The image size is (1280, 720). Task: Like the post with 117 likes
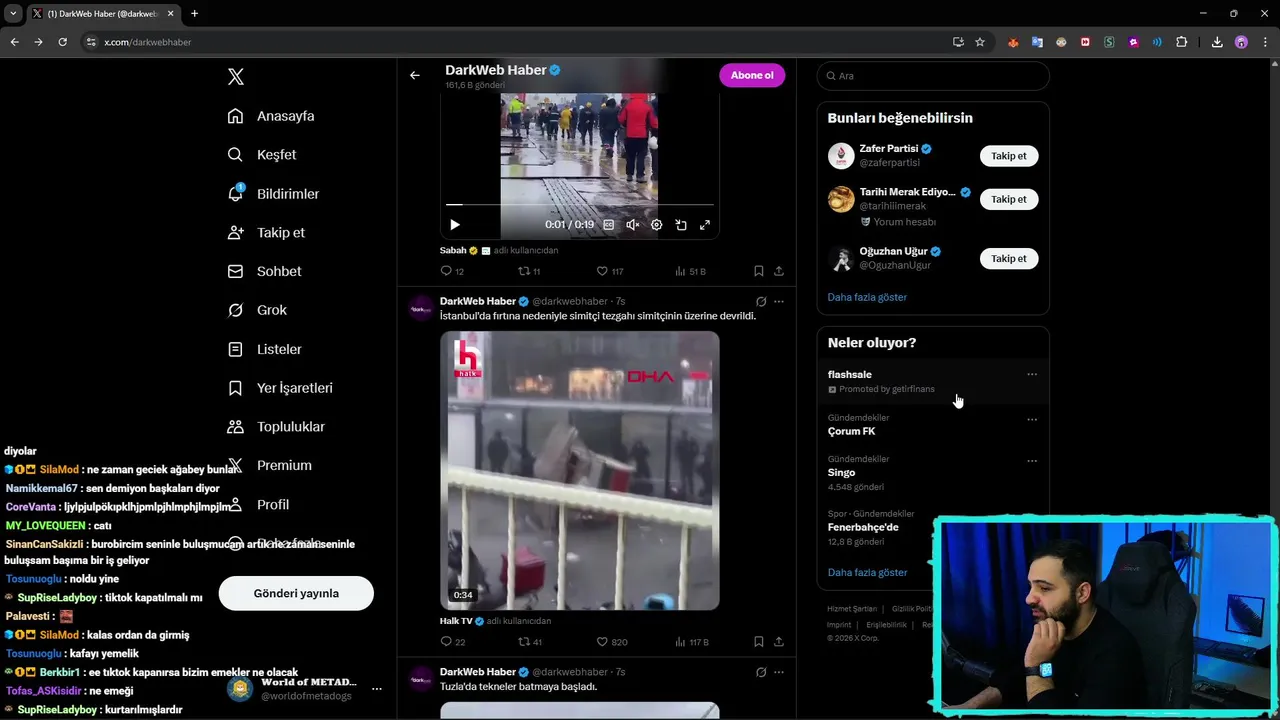(x=609, y=271)
